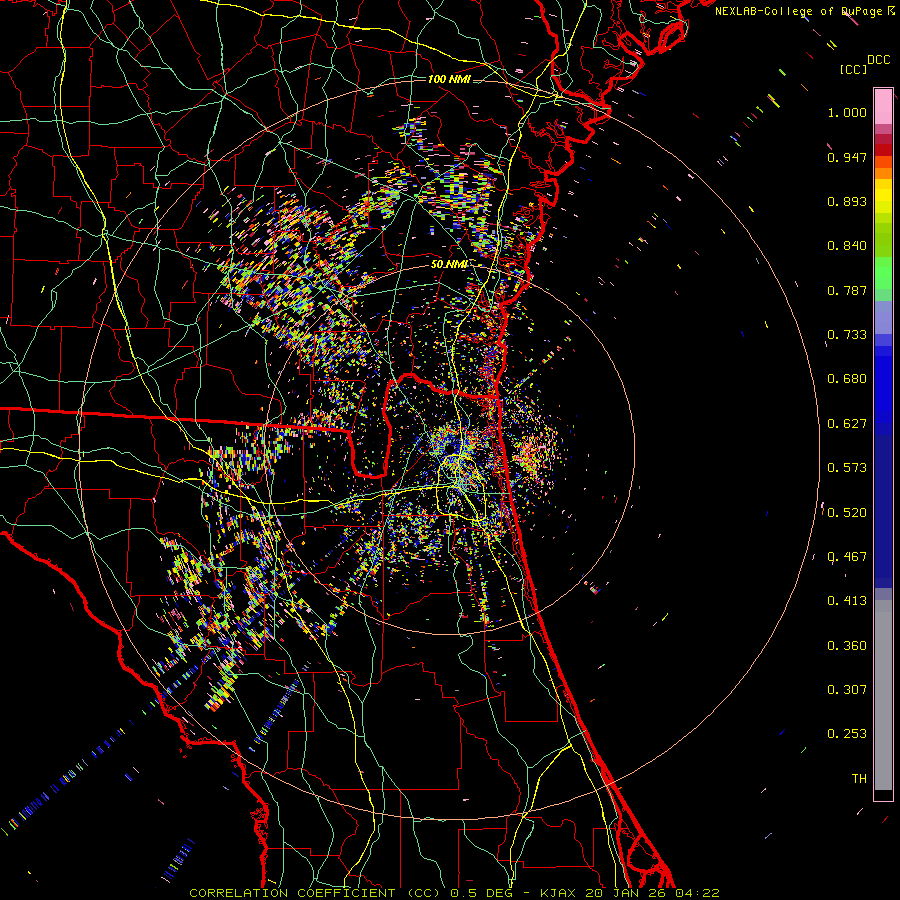
Task: Click the [CC] units label
Action: 853,69
